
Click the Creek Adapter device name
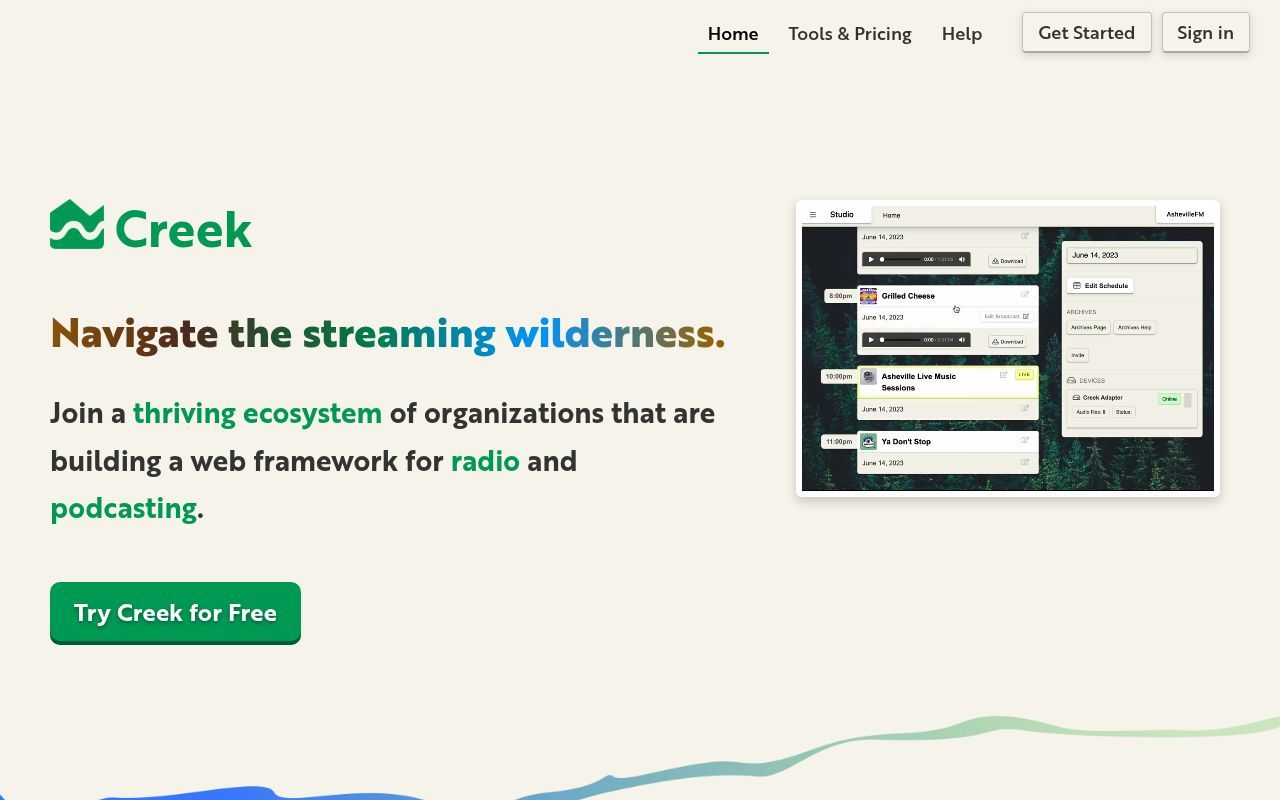pos(1103,398)
